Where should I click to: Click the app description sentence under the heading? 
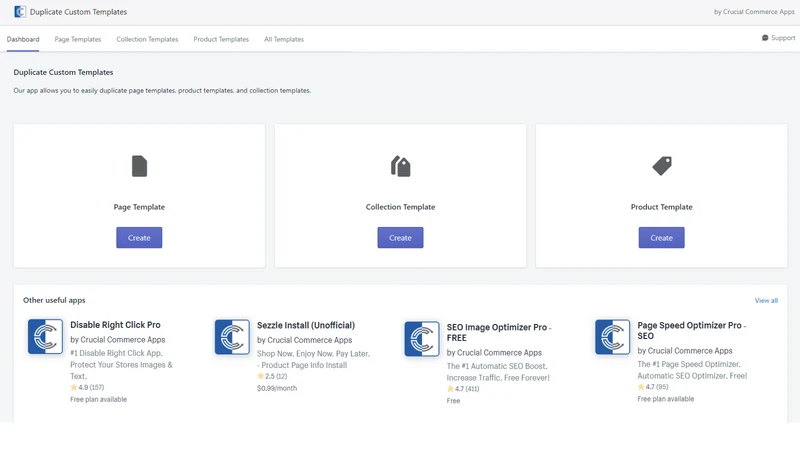click(x=162, y=91)
